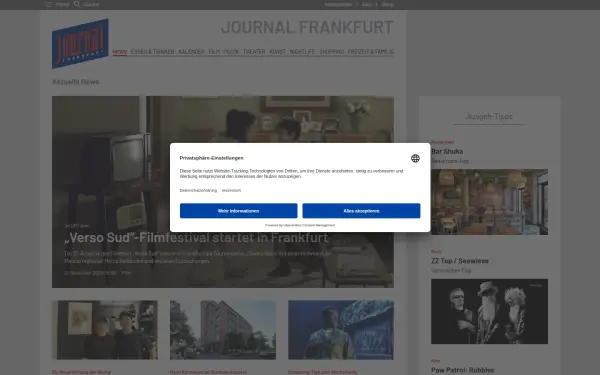
Task: Open NIGHTLIFE navigation item
Action: (302, 52)
